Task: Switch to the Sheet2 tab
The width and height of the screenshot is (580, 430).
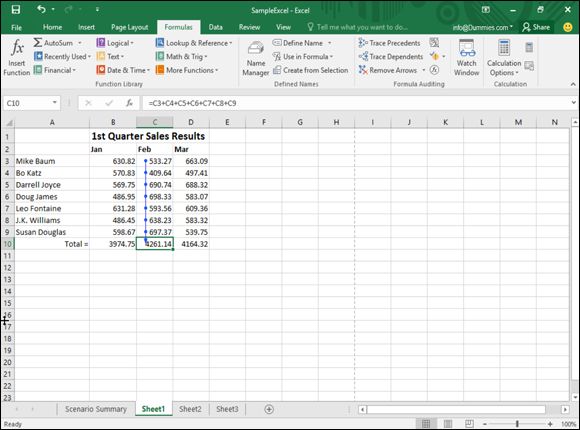Action: coord(190,409)
